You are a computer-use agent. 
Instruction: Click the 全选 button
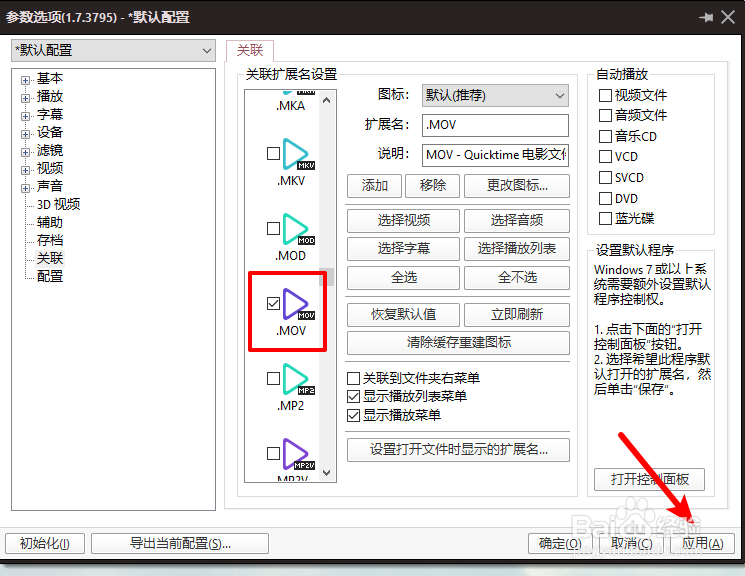[x=403, y=278]
